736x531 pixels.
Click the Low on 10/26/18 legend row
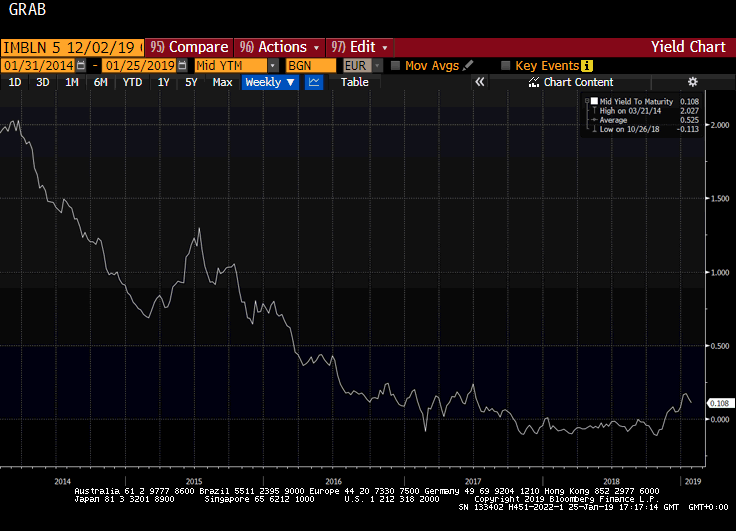pyautogui.click(x=645, y=129)
